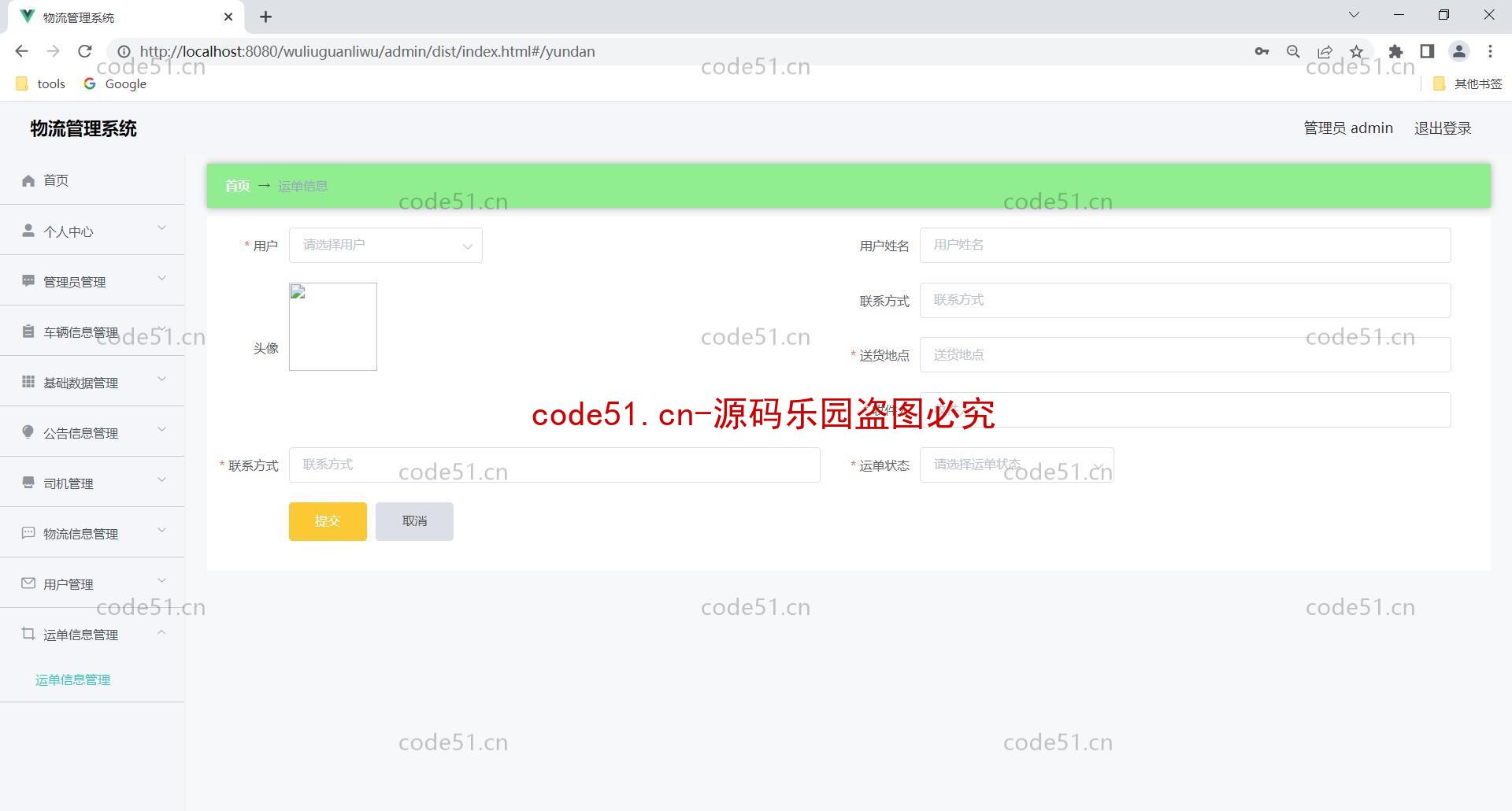Go back with browser back arrow
Viewport: 1512px width, 811px height.
(x=21, y=51)
